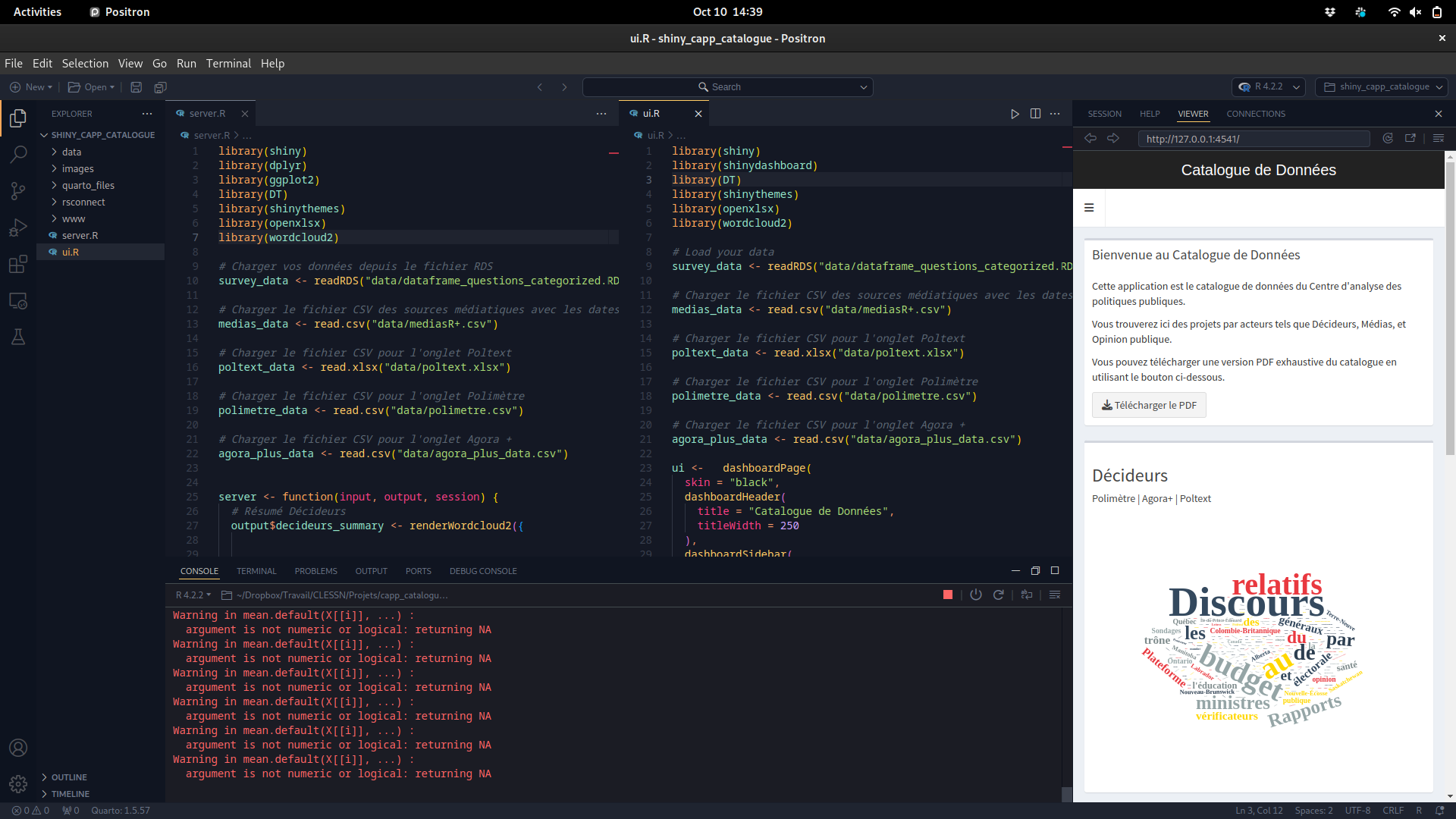Open the Selection menu
The height and width of the screenshot is (819, 1456).
(85, 64)
